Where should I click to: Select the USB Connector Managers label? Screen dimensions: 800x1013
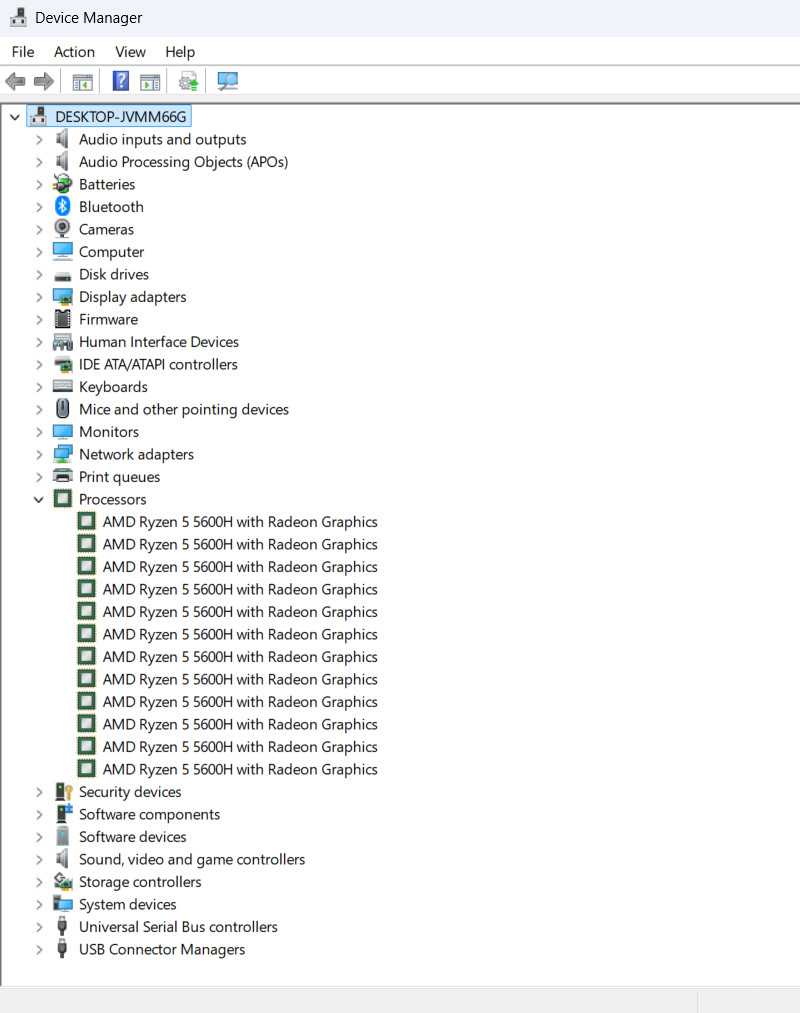point(162,949)
